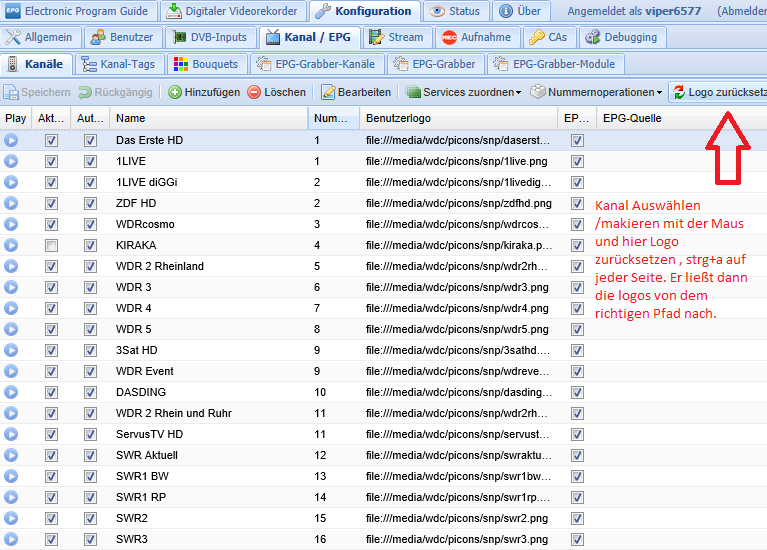Screen dimensions: 767x550
Task: Switch to Kanal-Tags tab
Action: point(118,64)
